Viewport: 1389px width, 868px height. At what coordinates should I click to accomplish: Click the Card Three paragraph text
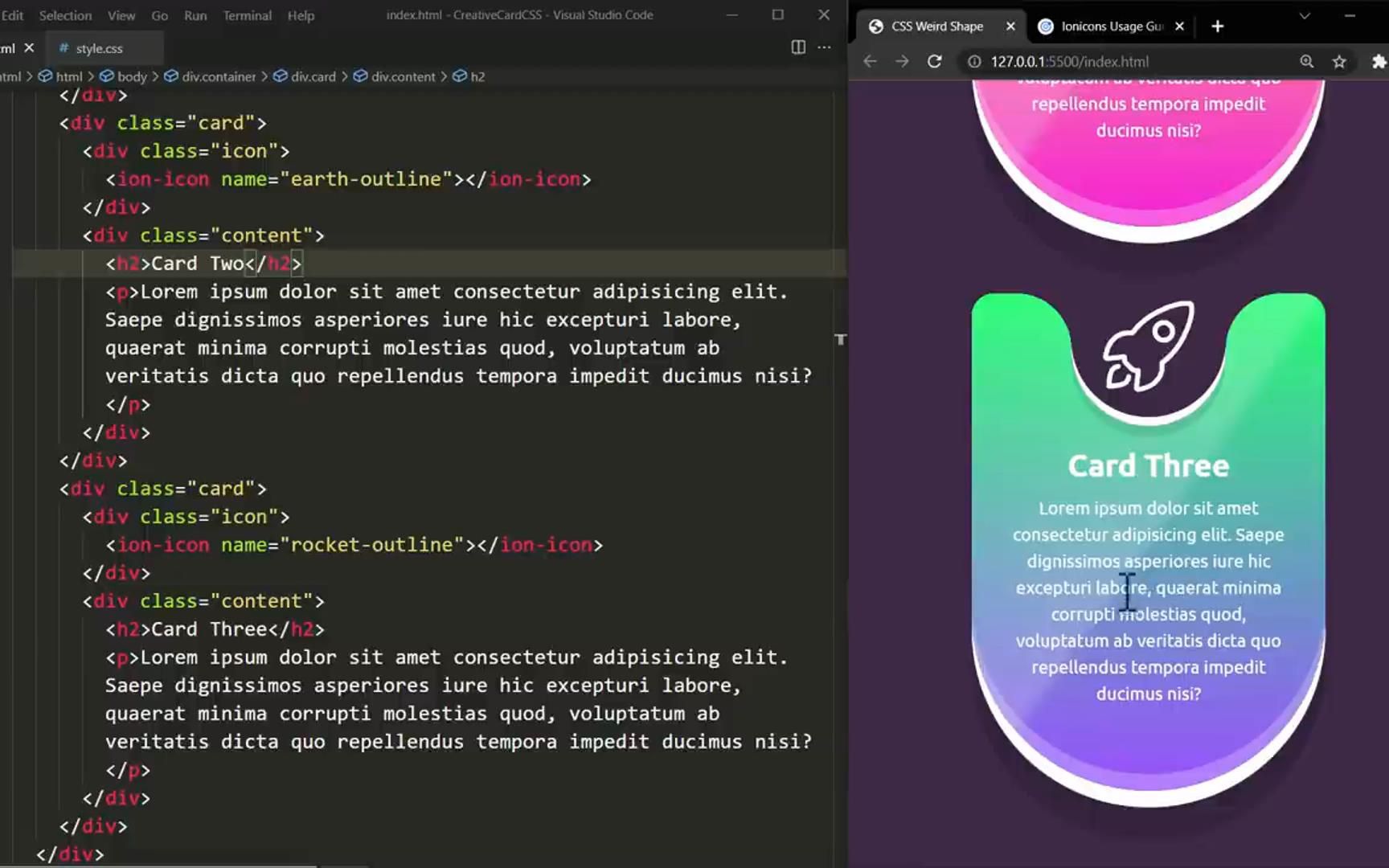coord(1149,600)
